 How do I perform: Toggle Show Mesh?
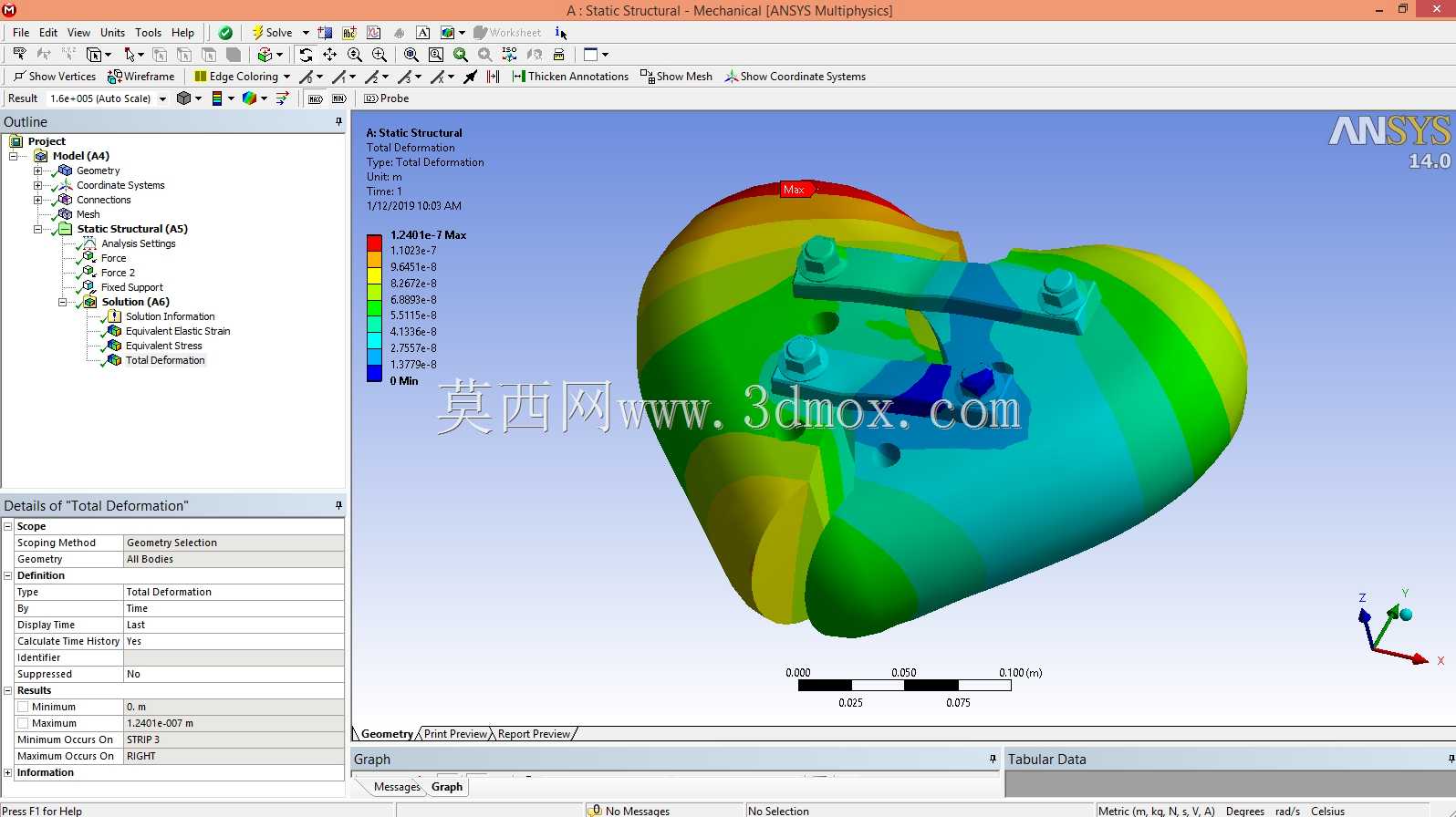(676, 77)
